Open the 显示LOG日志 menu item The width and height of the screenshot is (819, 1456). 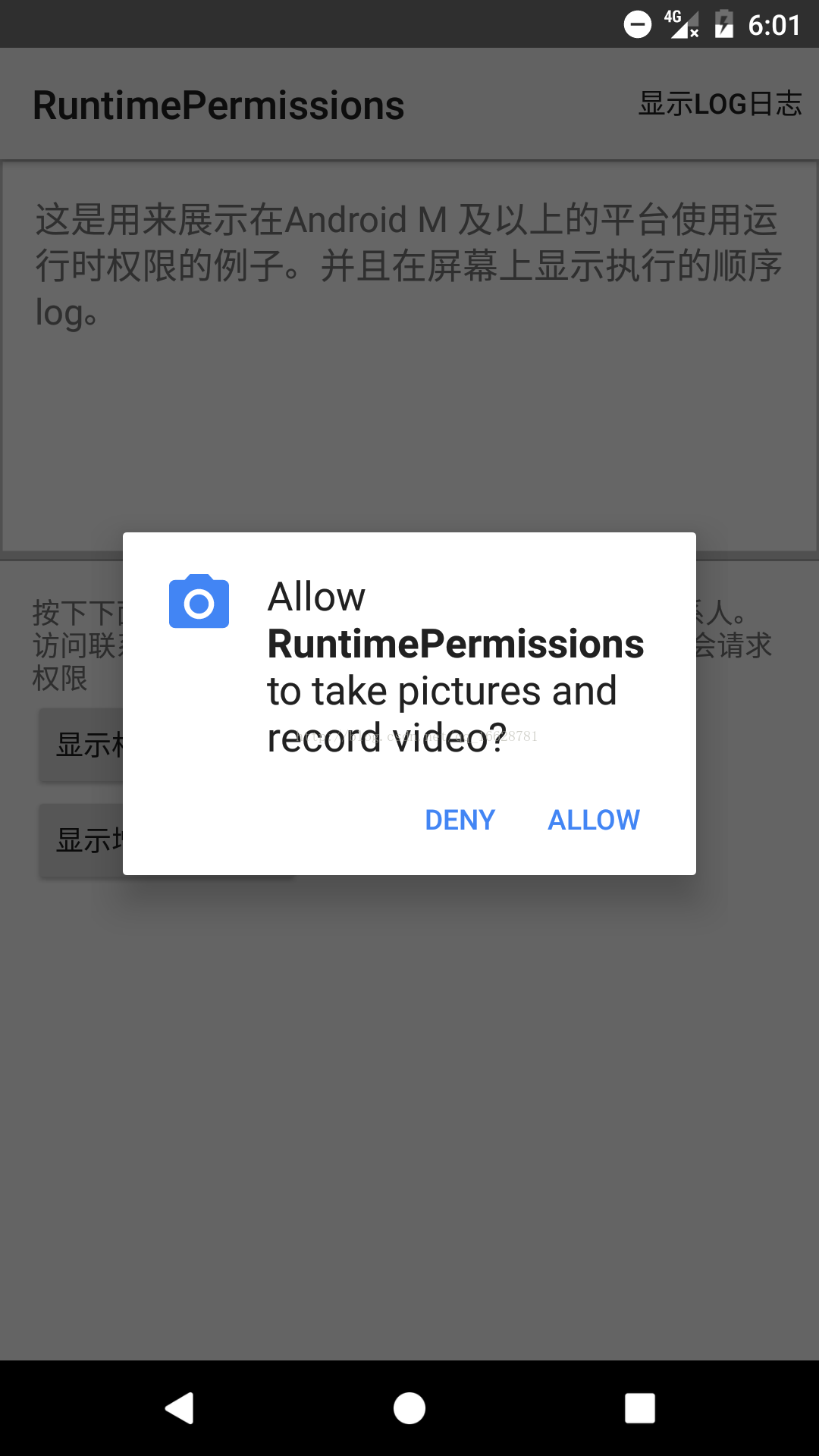click(x=720, y=104)
